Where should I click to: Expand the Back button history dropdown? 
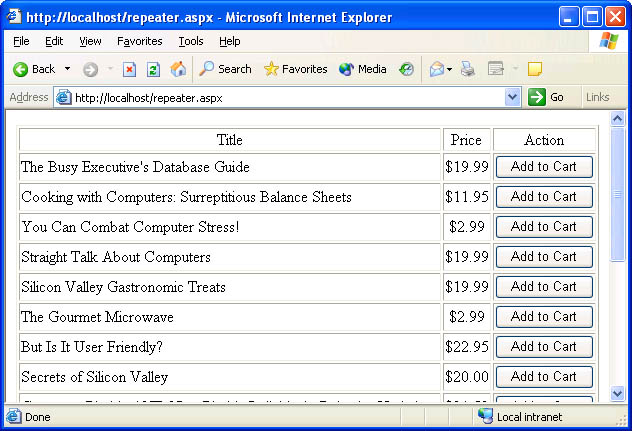[x=67, y=69]
